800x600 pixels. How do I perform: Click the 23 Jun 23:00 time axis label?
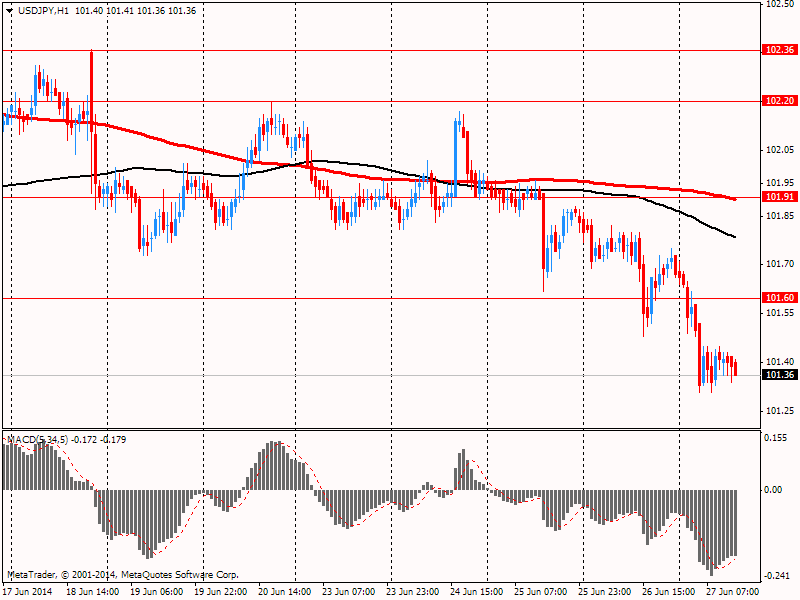point(412,592)
